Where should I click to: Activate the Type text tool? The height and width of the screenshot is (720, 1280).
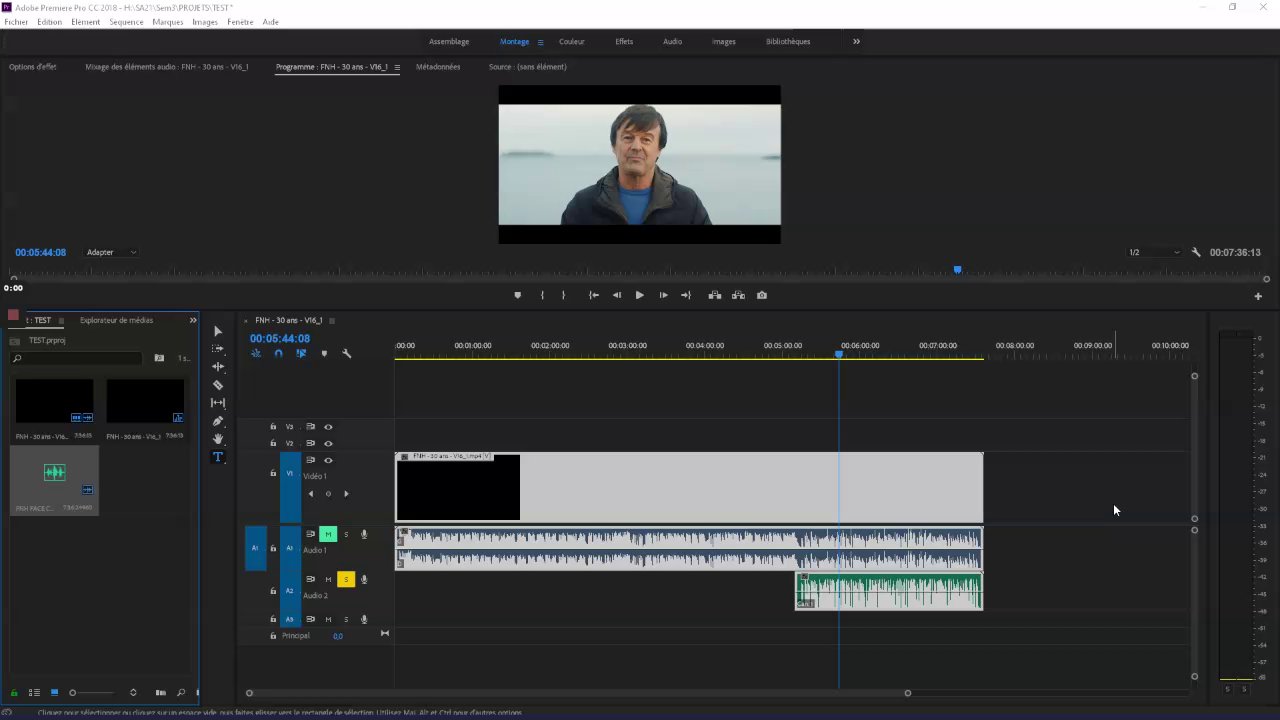pyautogui.click(x=218, y=457)
